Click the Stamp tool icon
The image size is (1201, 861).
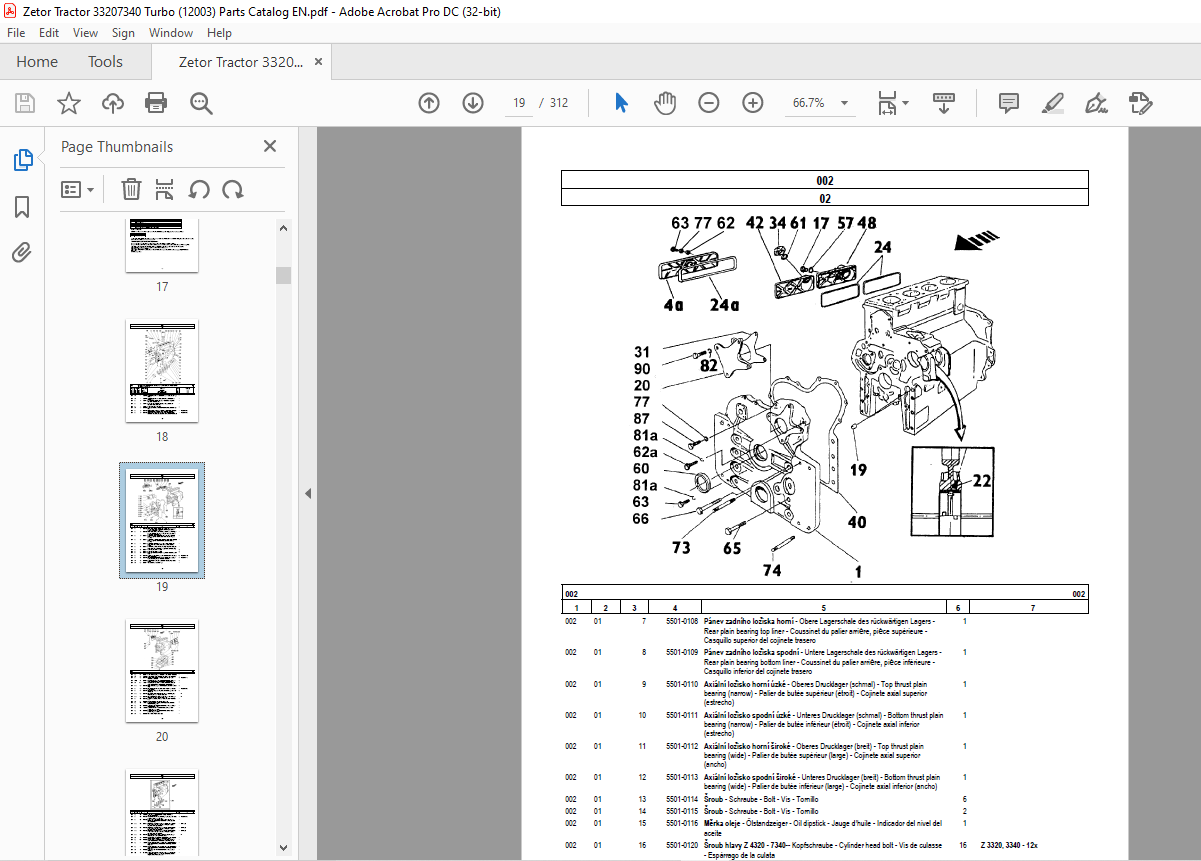click(x=1141, y=103)
